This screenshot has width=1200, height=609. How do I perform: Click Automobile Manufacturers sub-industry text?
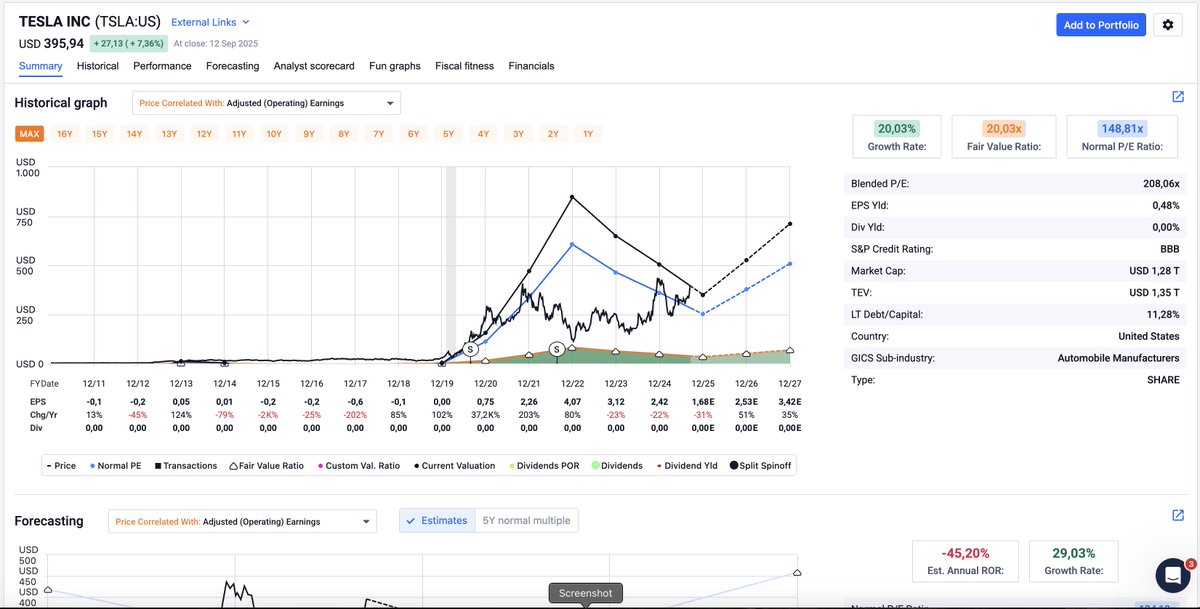1118,358
